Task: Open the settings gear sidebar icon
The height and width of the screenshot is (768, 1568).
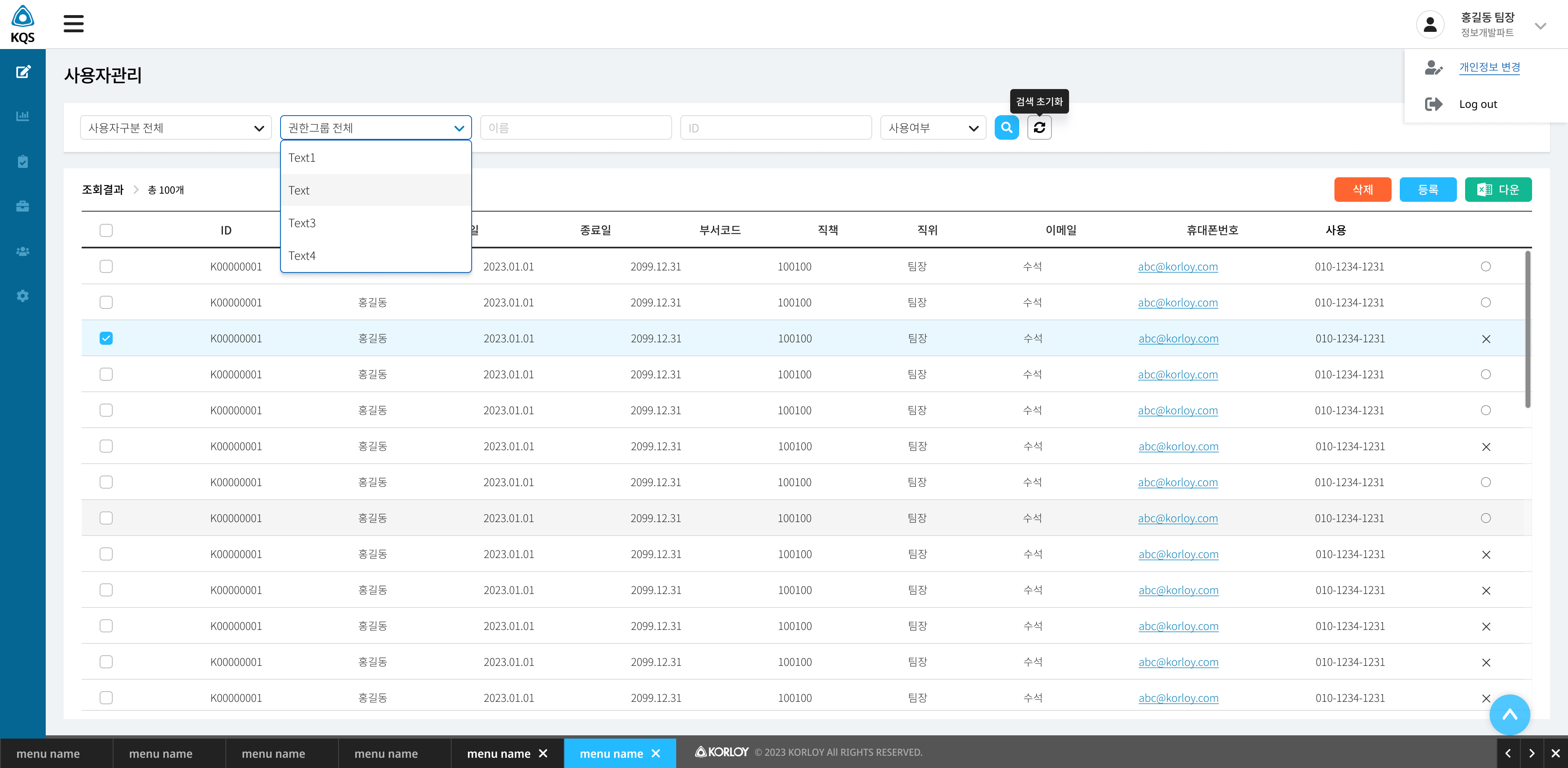Action: click(x=22, y=296)
